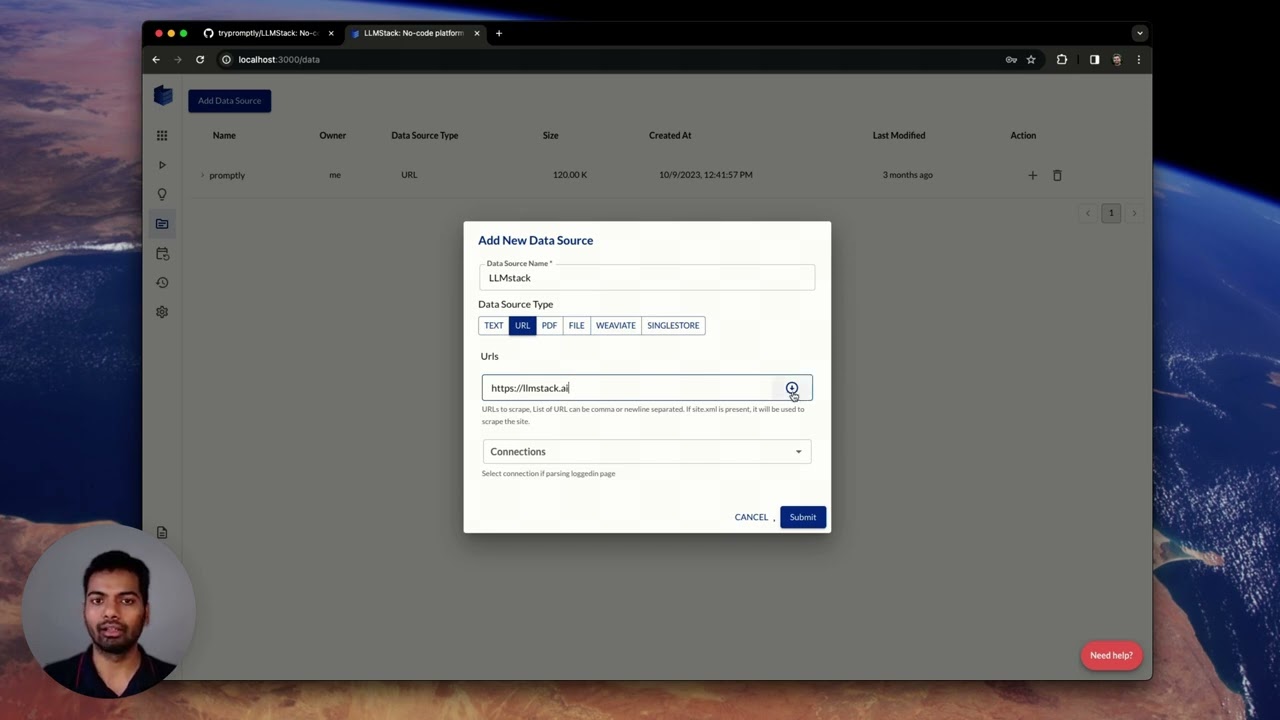This screenshot has width=1280, height=720.
Task: Click the Size column header
Action: (550, 135)
